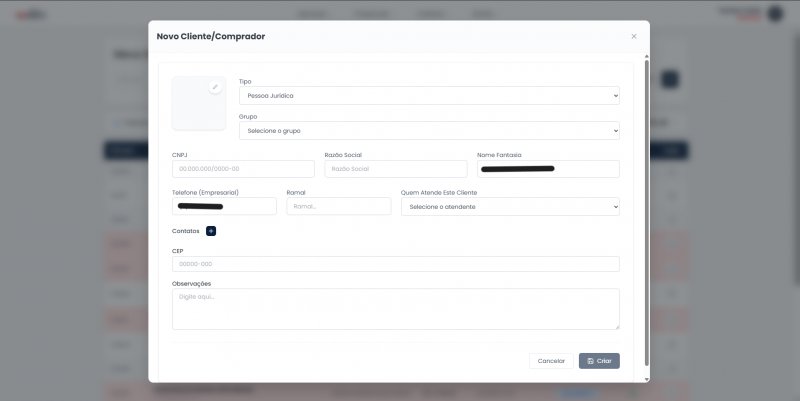Click the modal vertical scrollbar
The height and width of the screenshot is (401, 800).
[x=647, y=213]
